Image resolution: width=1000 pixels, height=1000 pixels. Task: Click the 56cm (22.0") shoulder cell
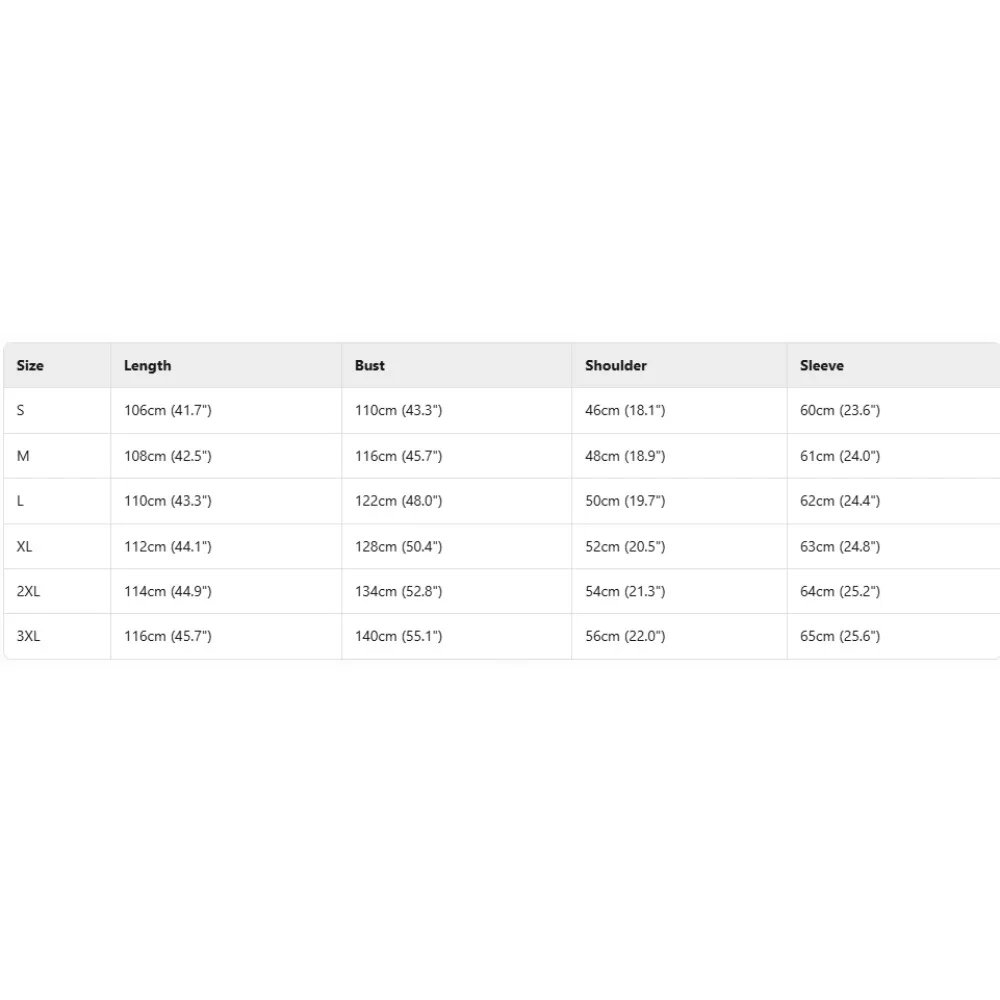624,637
